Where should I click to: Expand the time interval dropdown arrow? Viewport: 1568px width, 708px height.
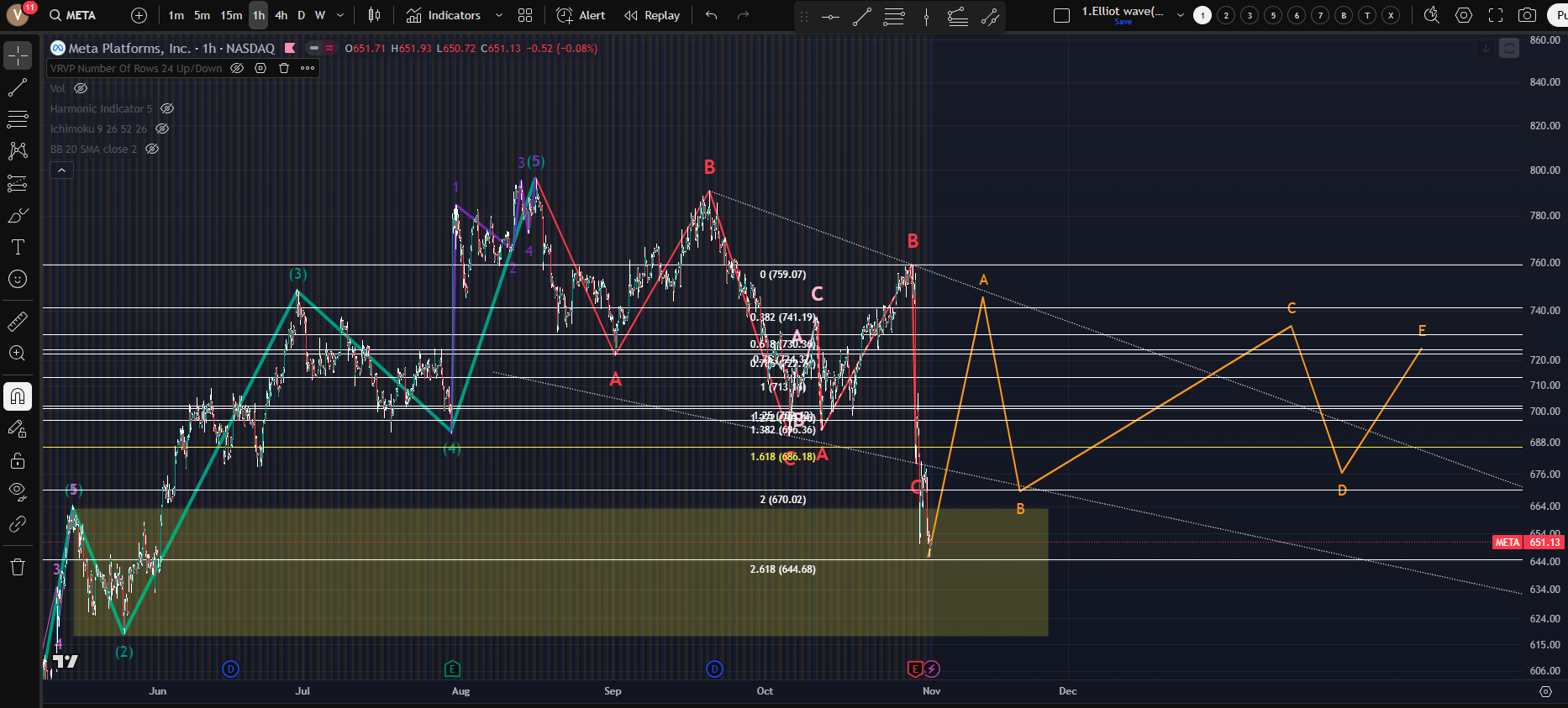(340, 15)
